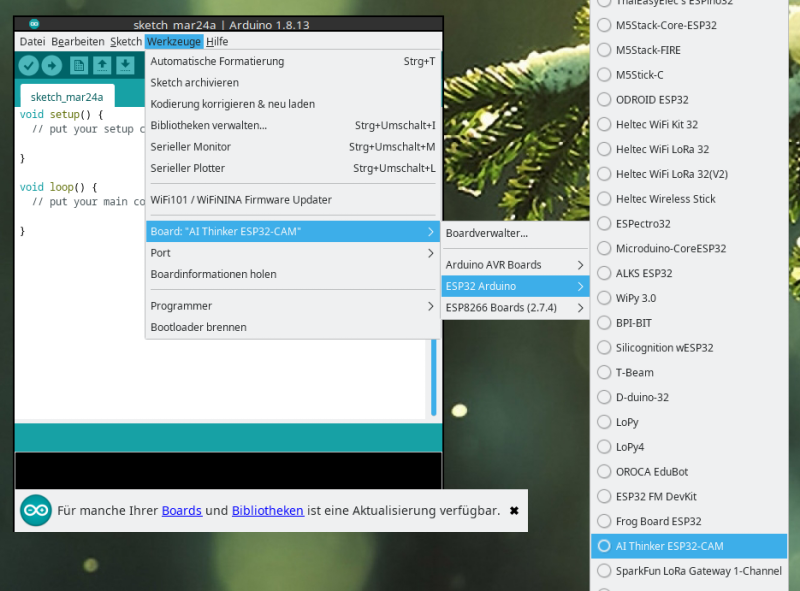The image size is (800, 591).
Task: Select the ALKS ESP32 board
Action: pyautogui.click(x=689, y=273)
